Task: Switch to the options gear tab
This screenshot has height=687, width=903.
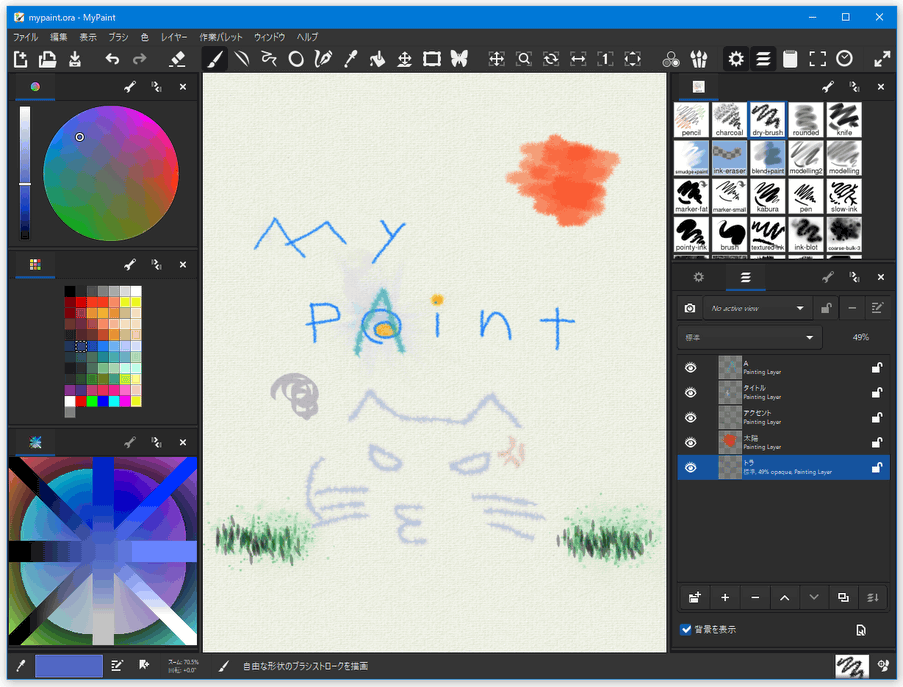Action: pos(699,278)
